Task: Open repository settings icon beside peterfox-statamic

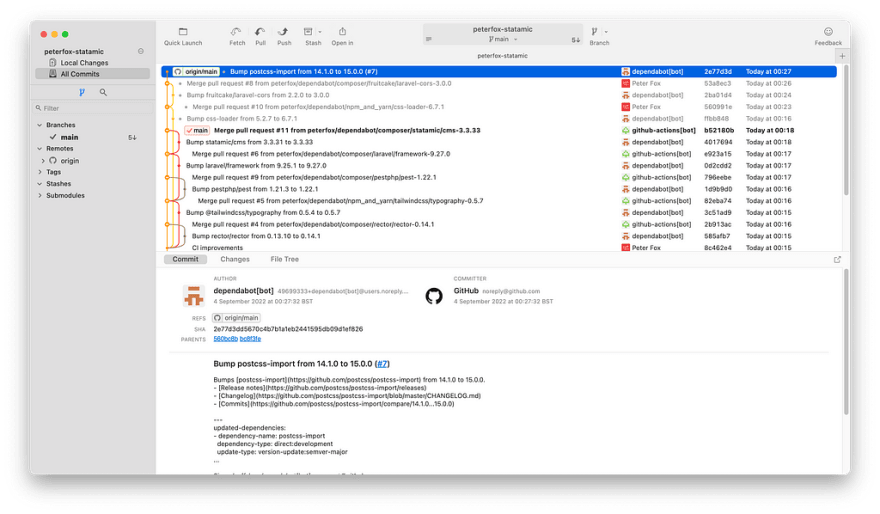Action: point(141,51)
